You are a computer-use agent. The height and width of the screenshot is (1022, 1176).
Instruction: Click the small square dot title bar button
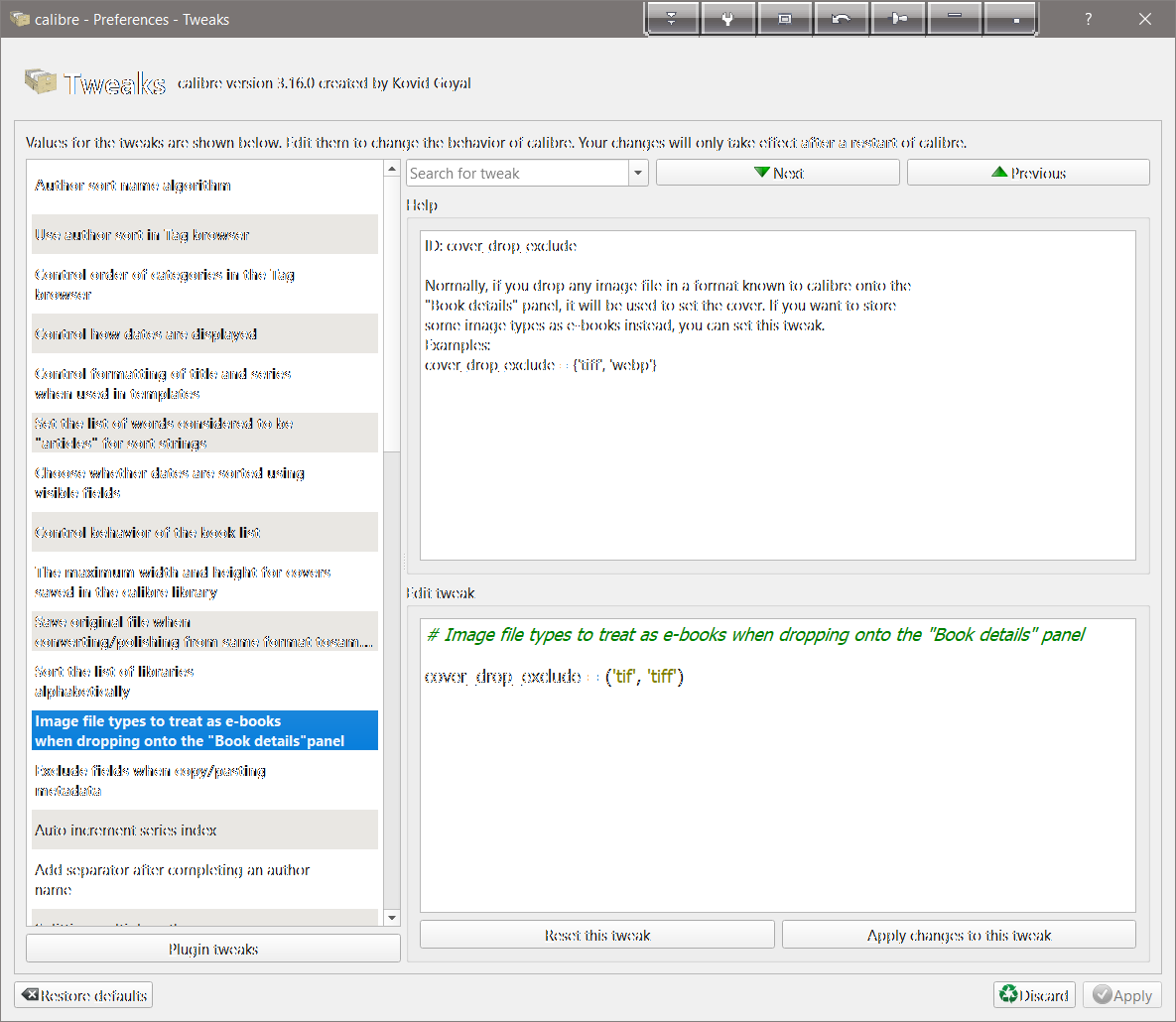pos(1010,19)
